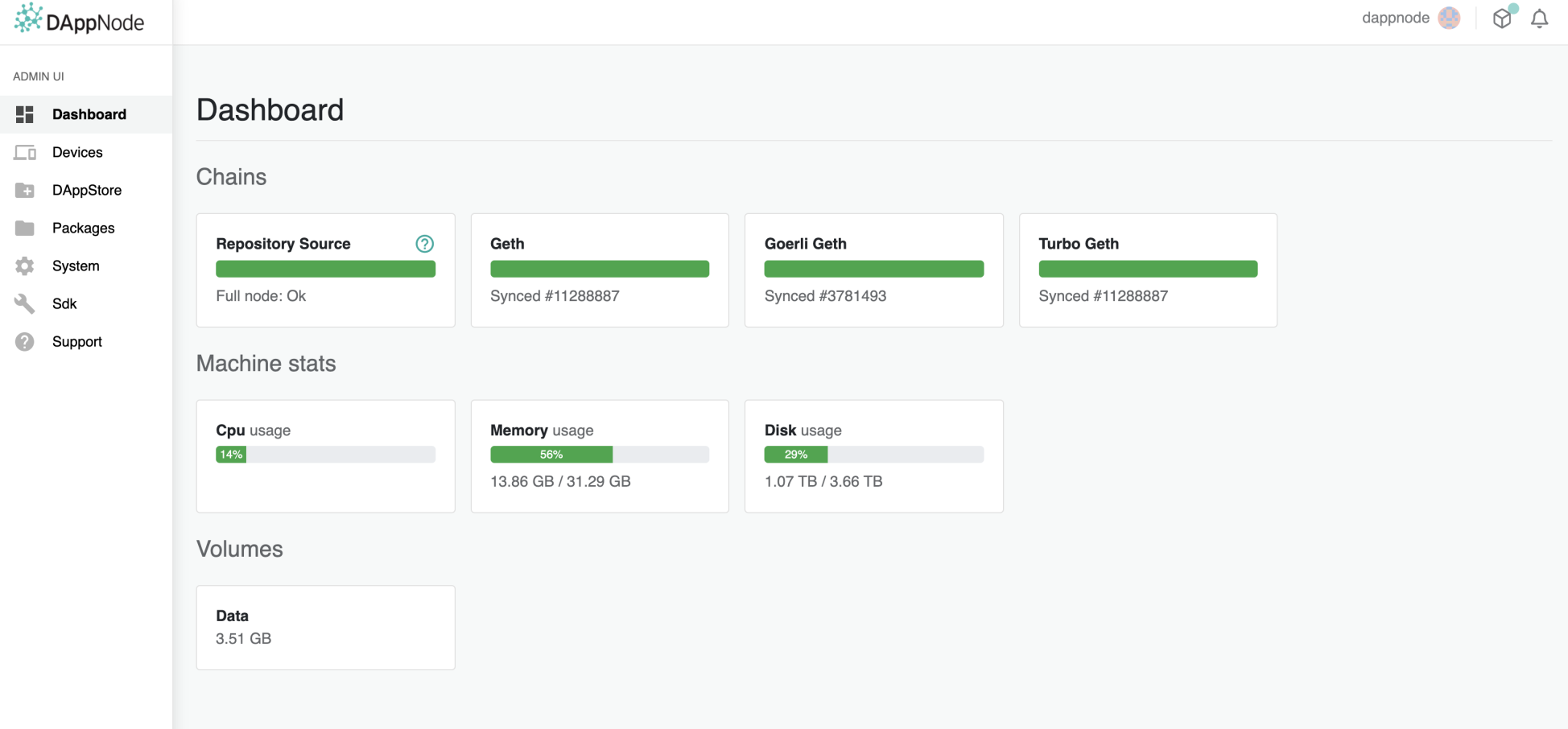Click the Packages folder icon
This screenshot has height=729, width=1568.
[25, 228]
